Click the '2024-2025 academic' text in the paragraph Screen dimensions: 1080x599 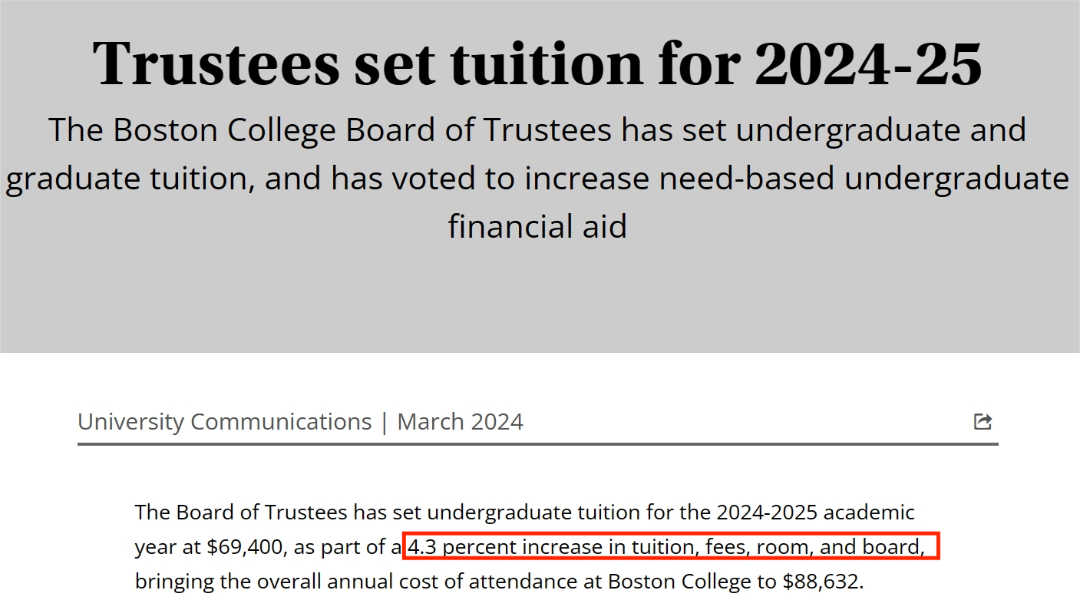tap(816, 512)
